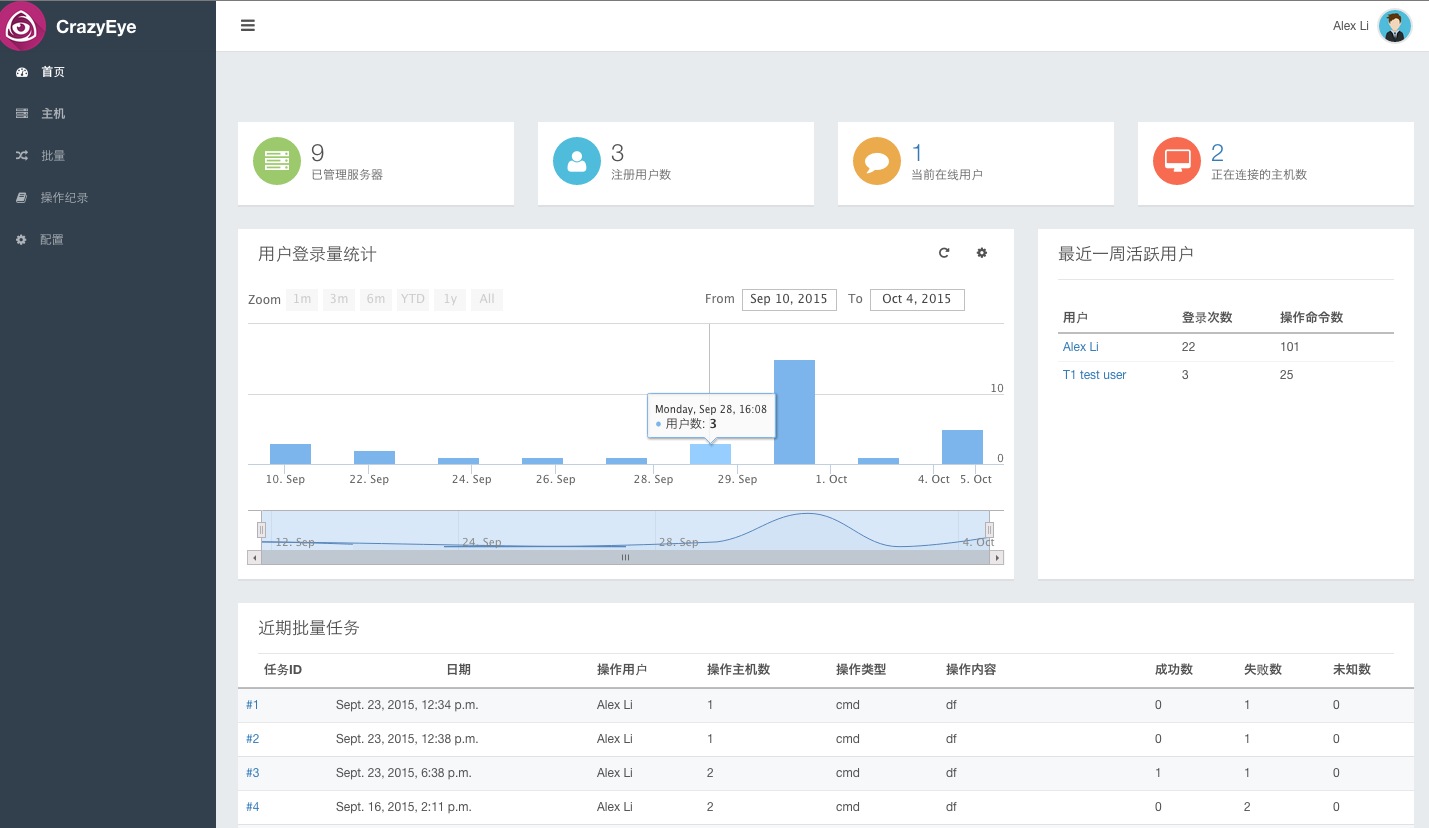Click the 任务ID column header
Screen dimensions: 1429x828
283,670
